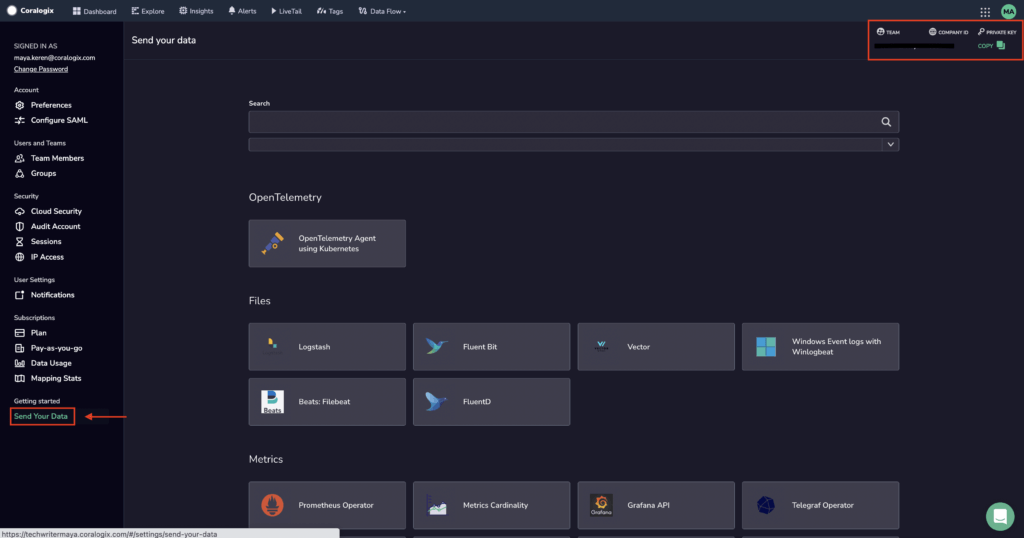Switch to LiveTail
The image size is (1024, 538).
pos(286,11)
